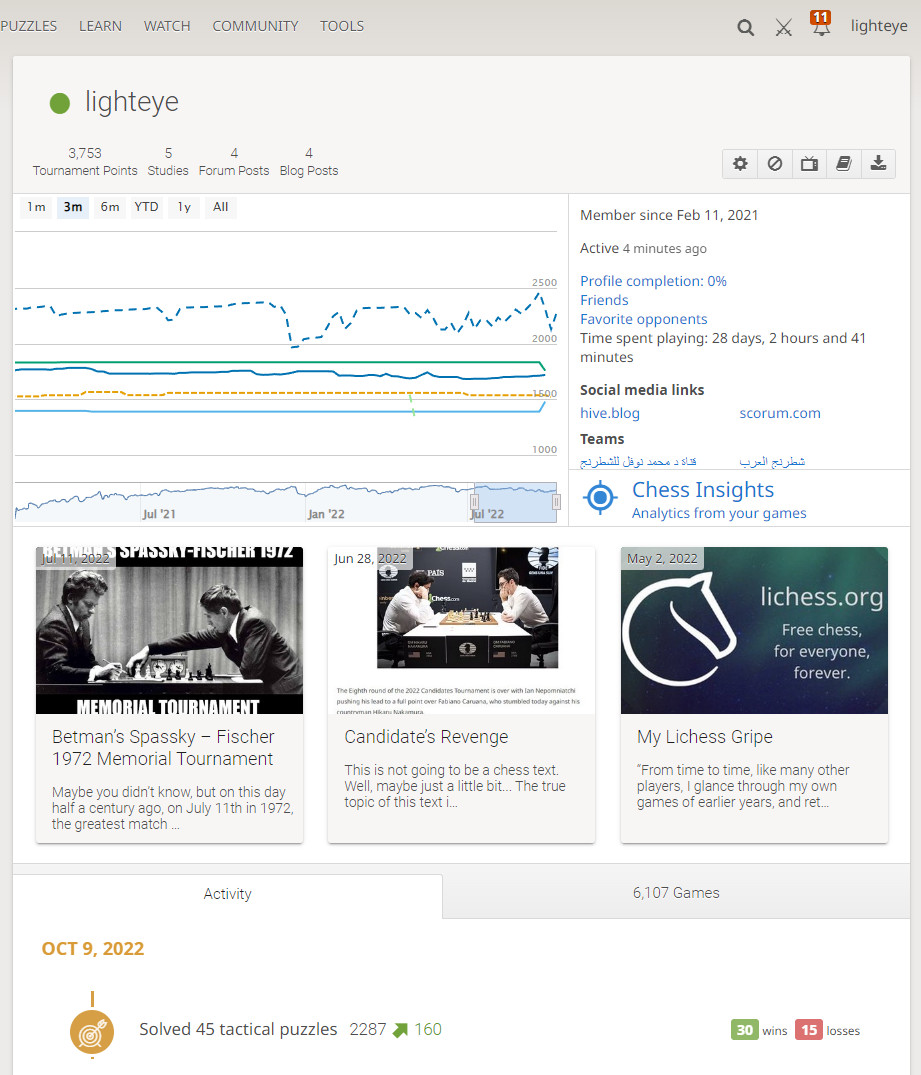Click the Time spent playing text
This screenshot has height=1075, width=921.
[x=723, y=348]
